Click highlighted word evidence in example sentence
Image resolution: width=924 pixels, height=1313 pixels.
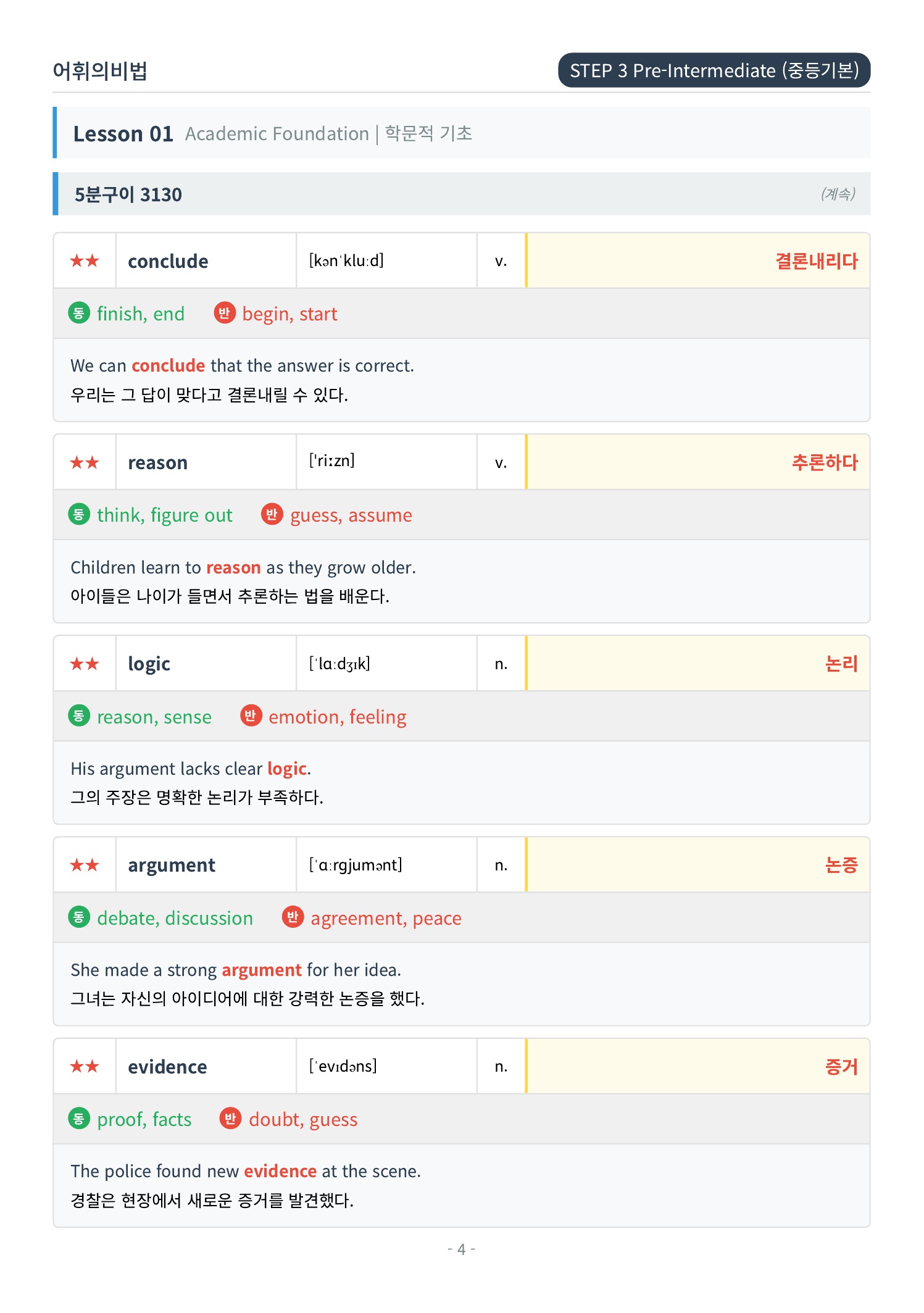[280, 1171]
